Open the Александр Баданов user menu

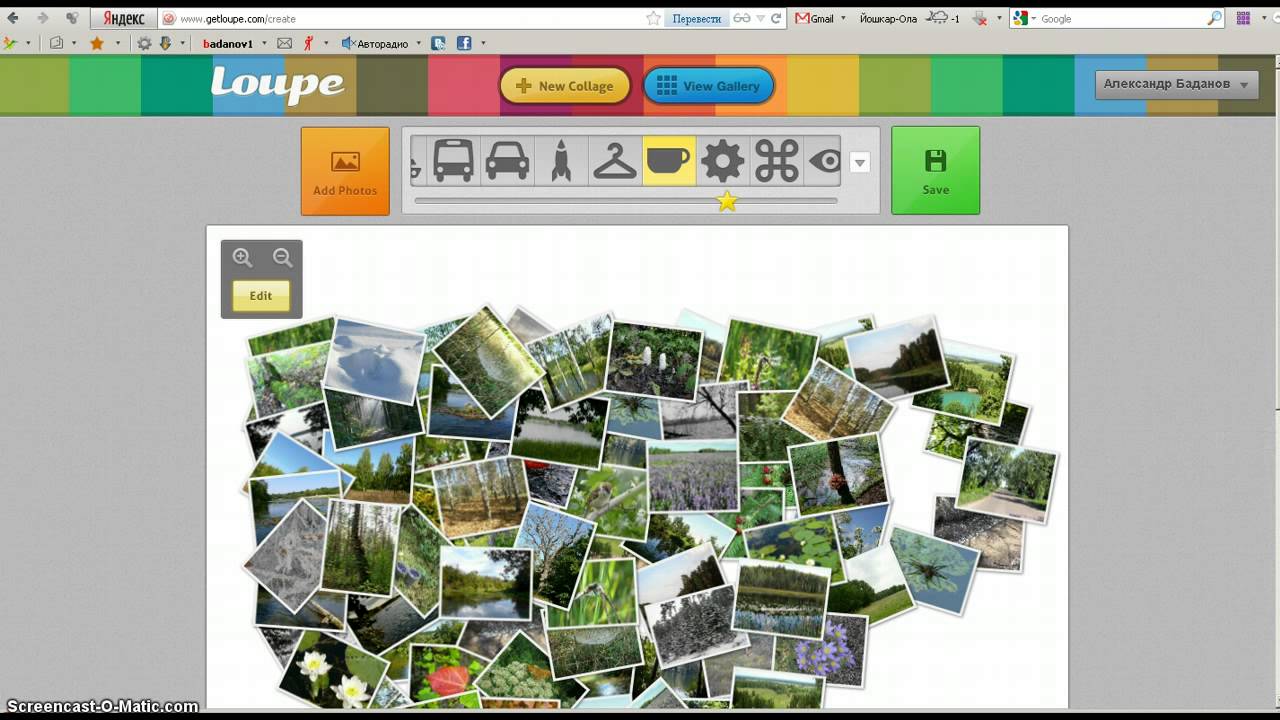(x=1177, y=84)
